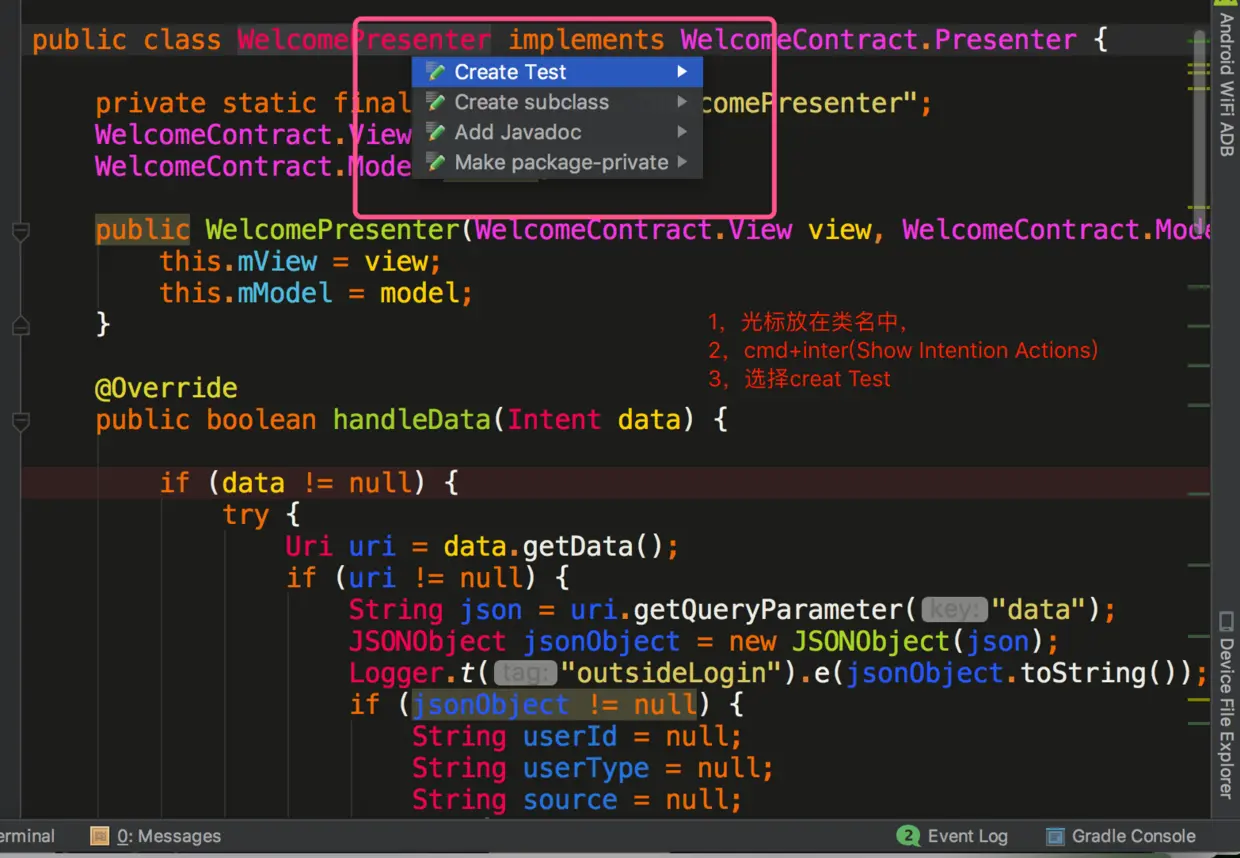Click the source variable declaration
Screen dimensions: 1240x858
coord(570,801)
